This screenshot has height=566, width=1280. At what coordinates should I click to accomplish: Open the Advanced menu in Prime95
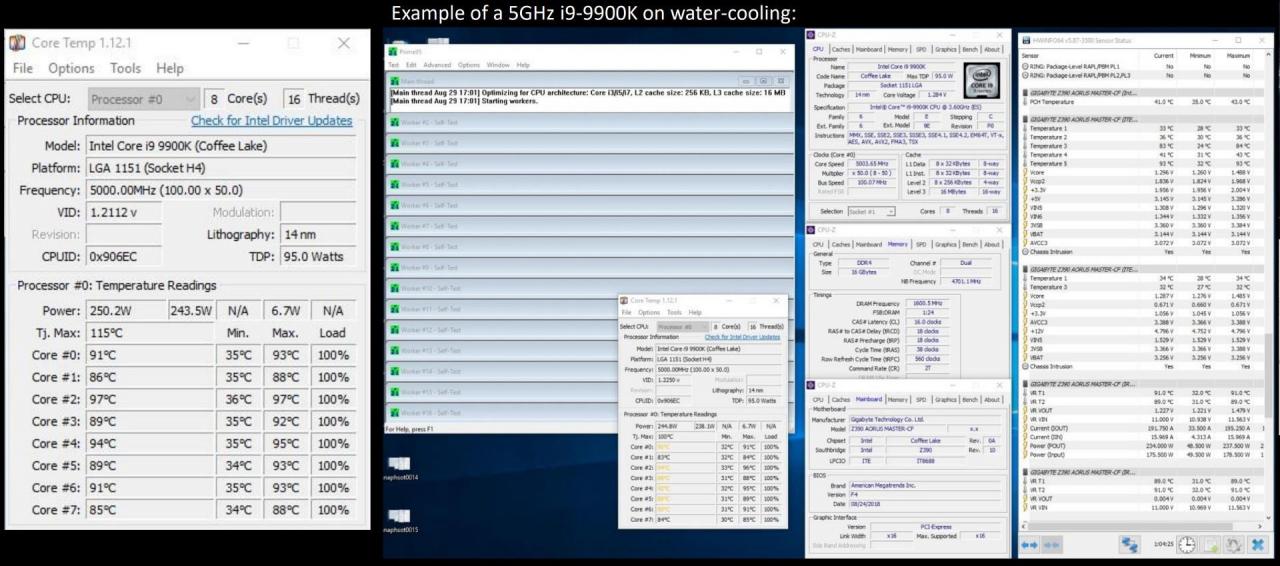(437, 65)
